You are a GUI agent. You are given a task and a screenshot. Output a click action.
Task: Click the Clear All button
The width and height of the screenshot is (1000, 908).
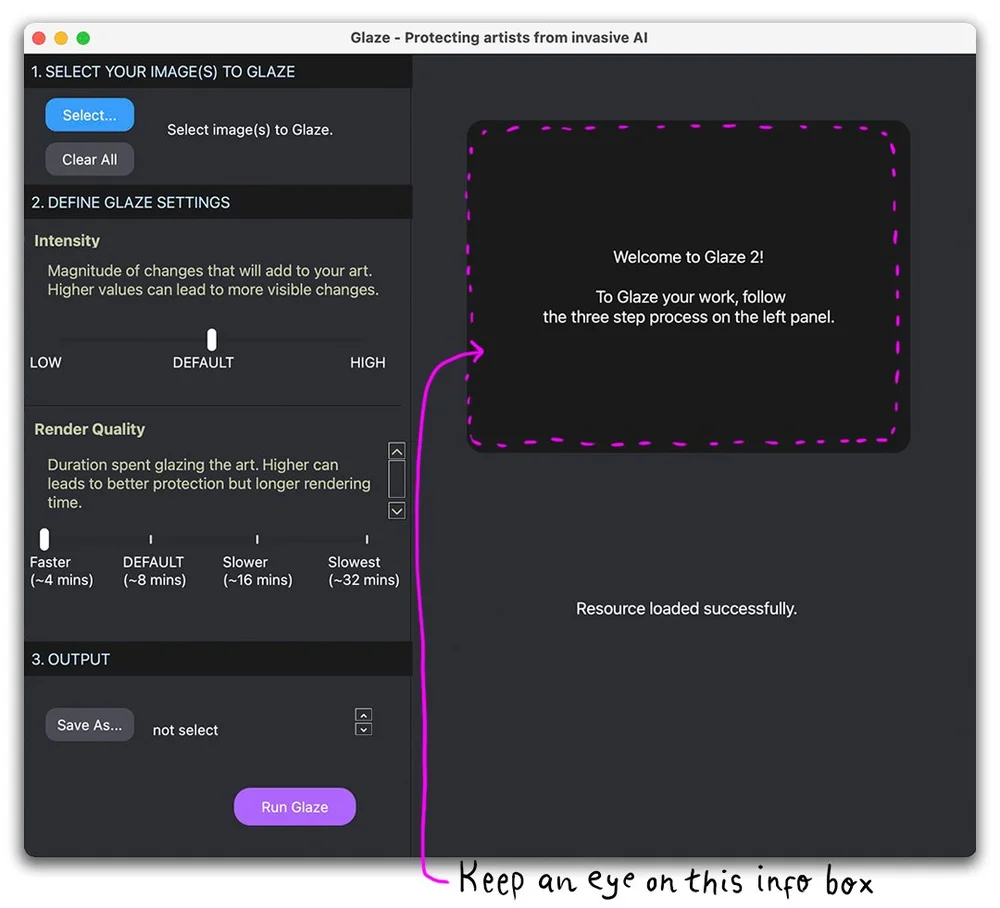pyautogui.click(x=89, y=159)
